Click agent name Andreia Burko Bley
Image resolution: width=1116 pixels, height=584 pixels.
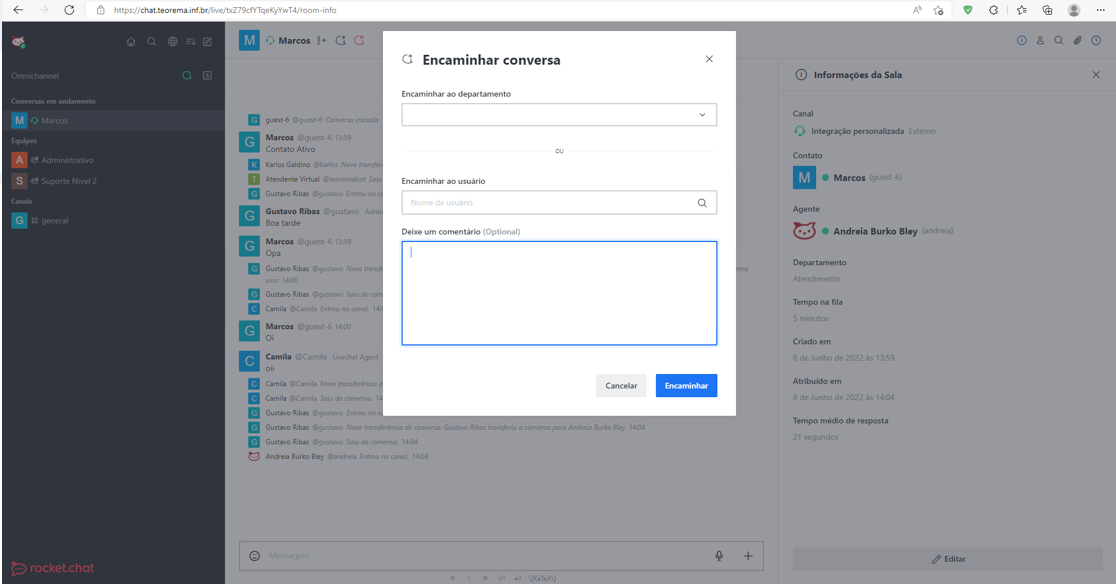pyautogui.click(x=875, y=231)
